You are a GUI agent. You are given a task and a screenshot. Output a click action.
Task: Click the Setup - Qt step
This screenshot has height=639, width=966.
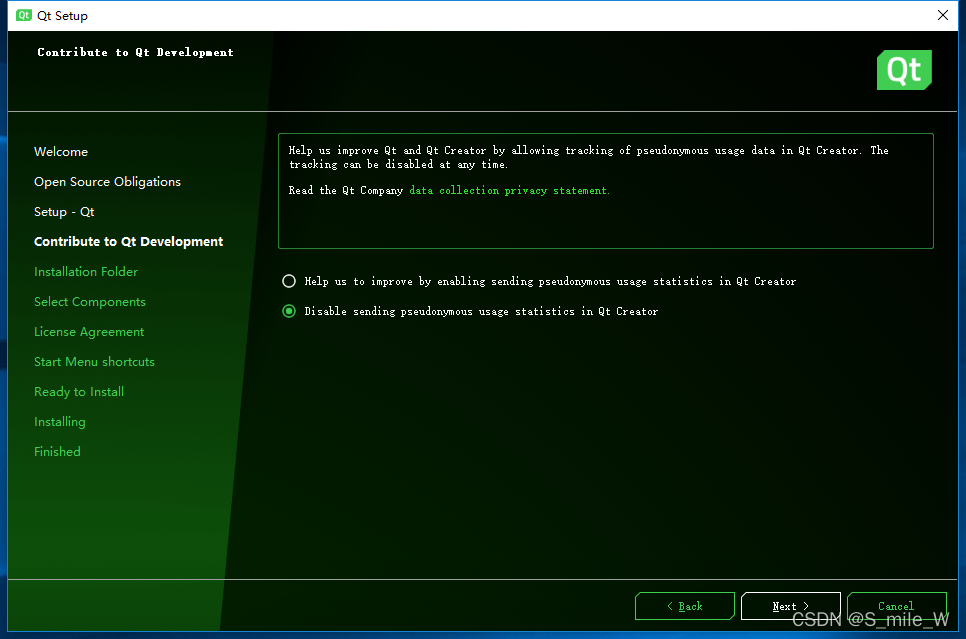(64, 212)
